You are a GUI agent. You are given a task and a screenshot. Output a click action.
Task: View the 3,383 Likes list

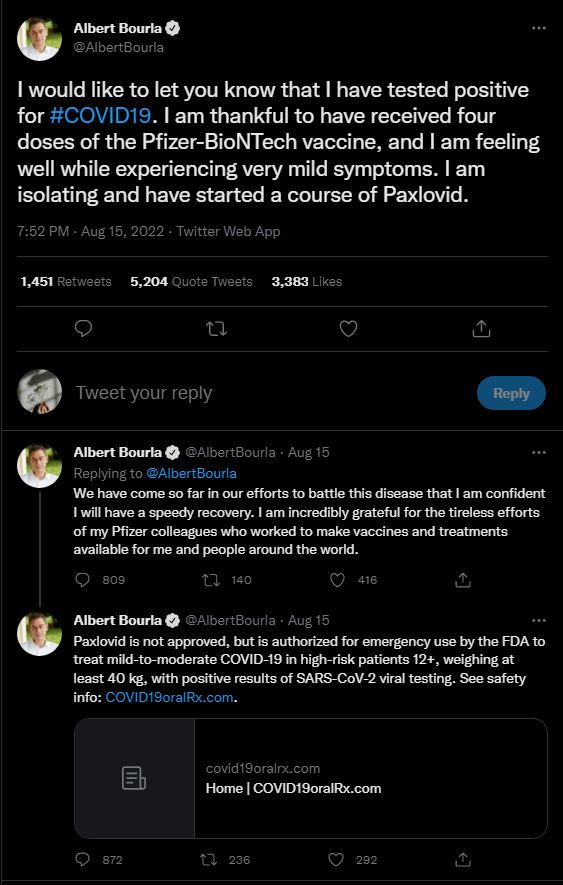tap(307, 282)
